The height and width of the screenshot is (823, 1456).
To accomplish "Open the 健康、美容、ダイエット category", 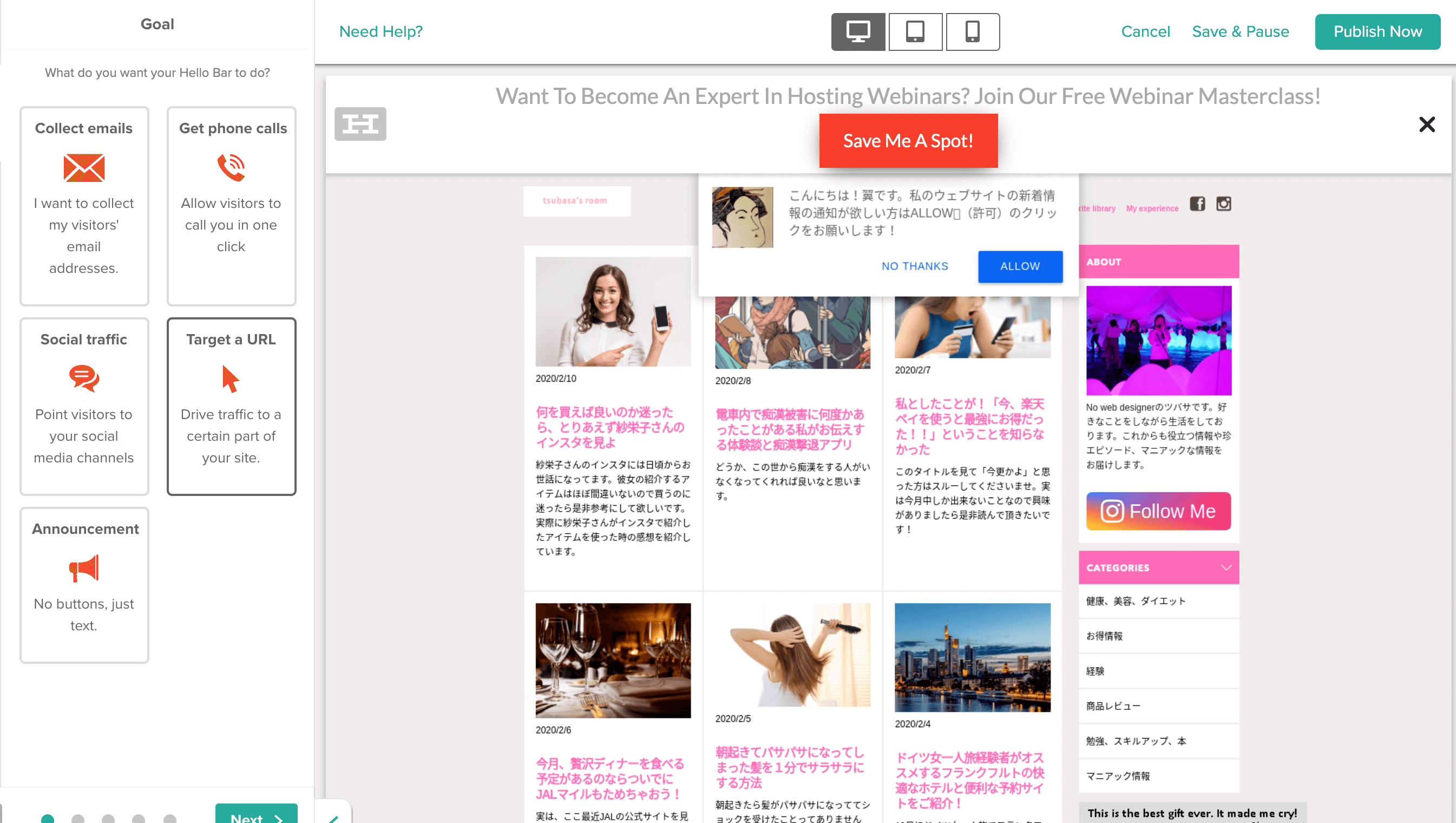I will coord(1158,601).
